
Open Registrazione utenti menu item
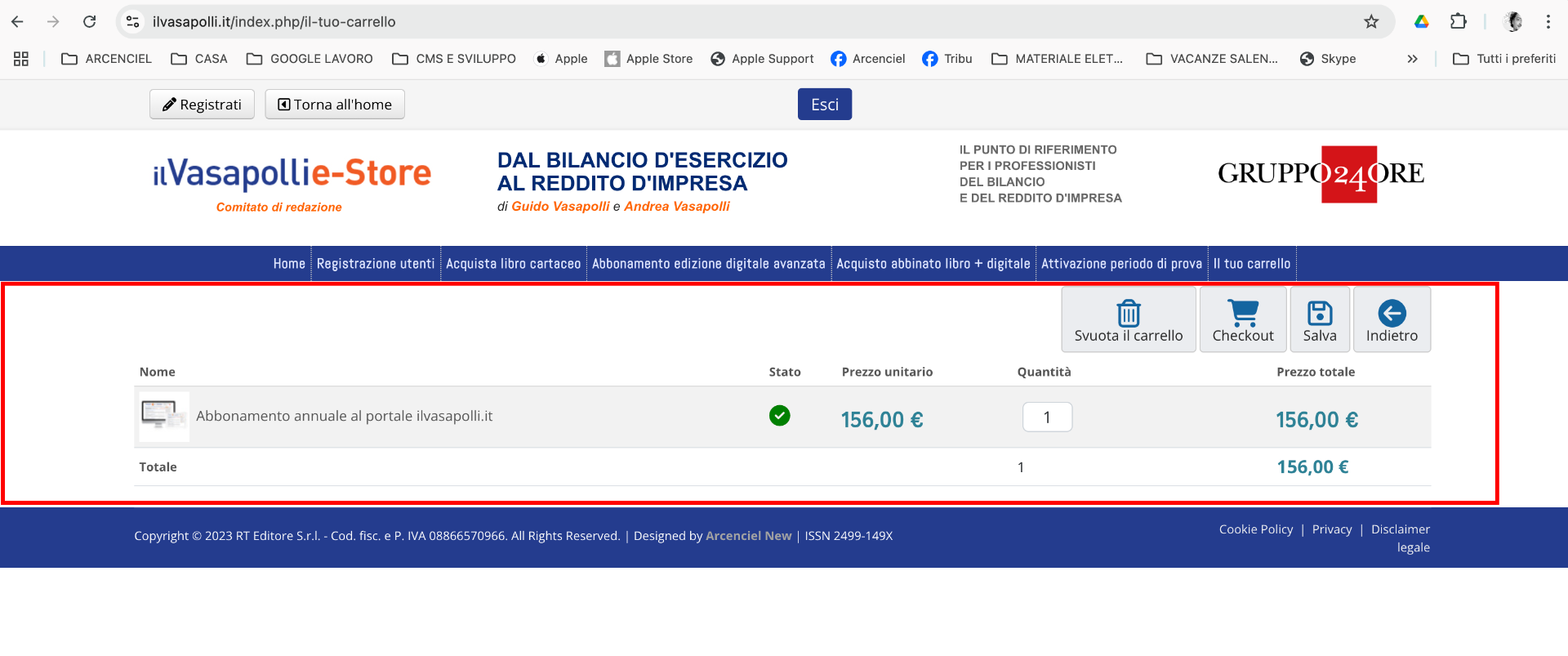click(x=376, y=264)
